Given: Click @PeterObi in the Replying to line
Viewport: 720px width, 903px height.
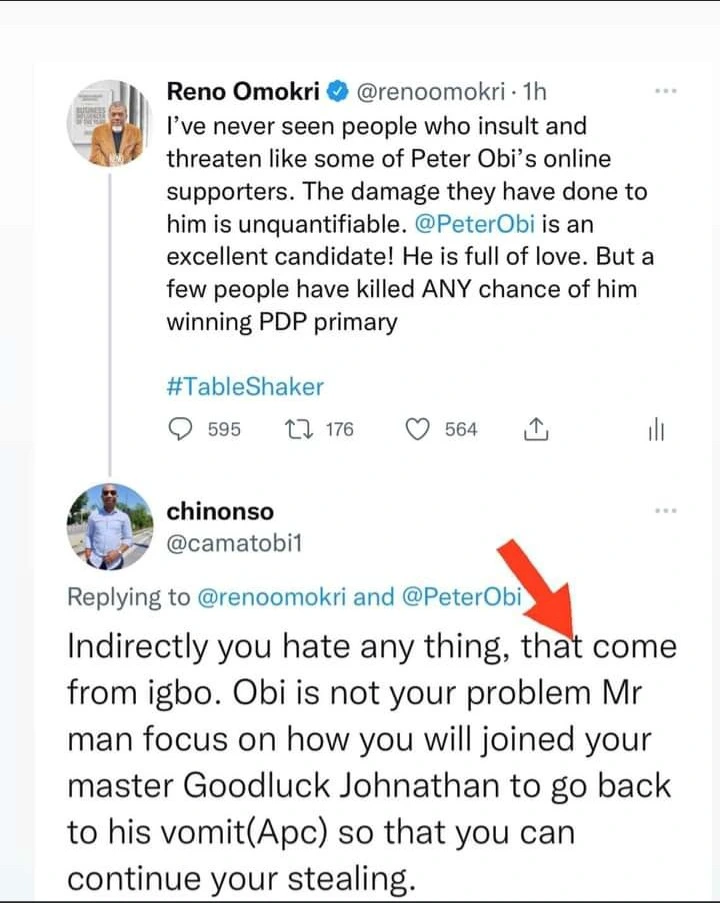Looking at the screenshot, I should pos(462,597).
